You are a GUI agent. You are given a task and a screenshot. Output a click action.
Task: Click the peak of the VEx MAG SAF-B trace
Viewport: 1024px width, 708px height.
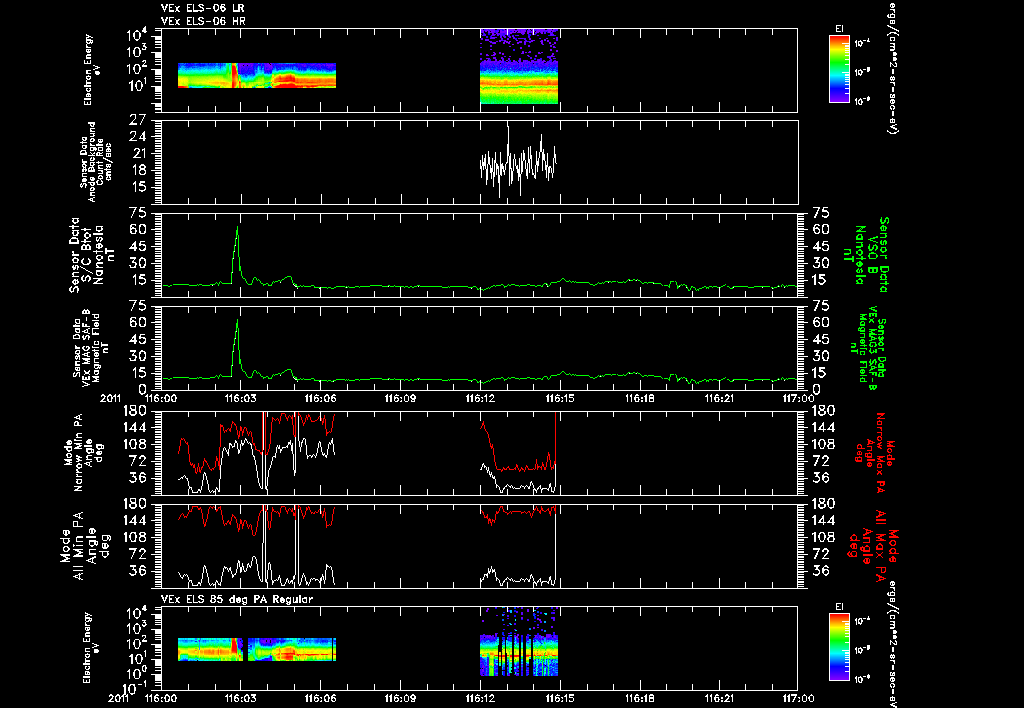point(237,321)
